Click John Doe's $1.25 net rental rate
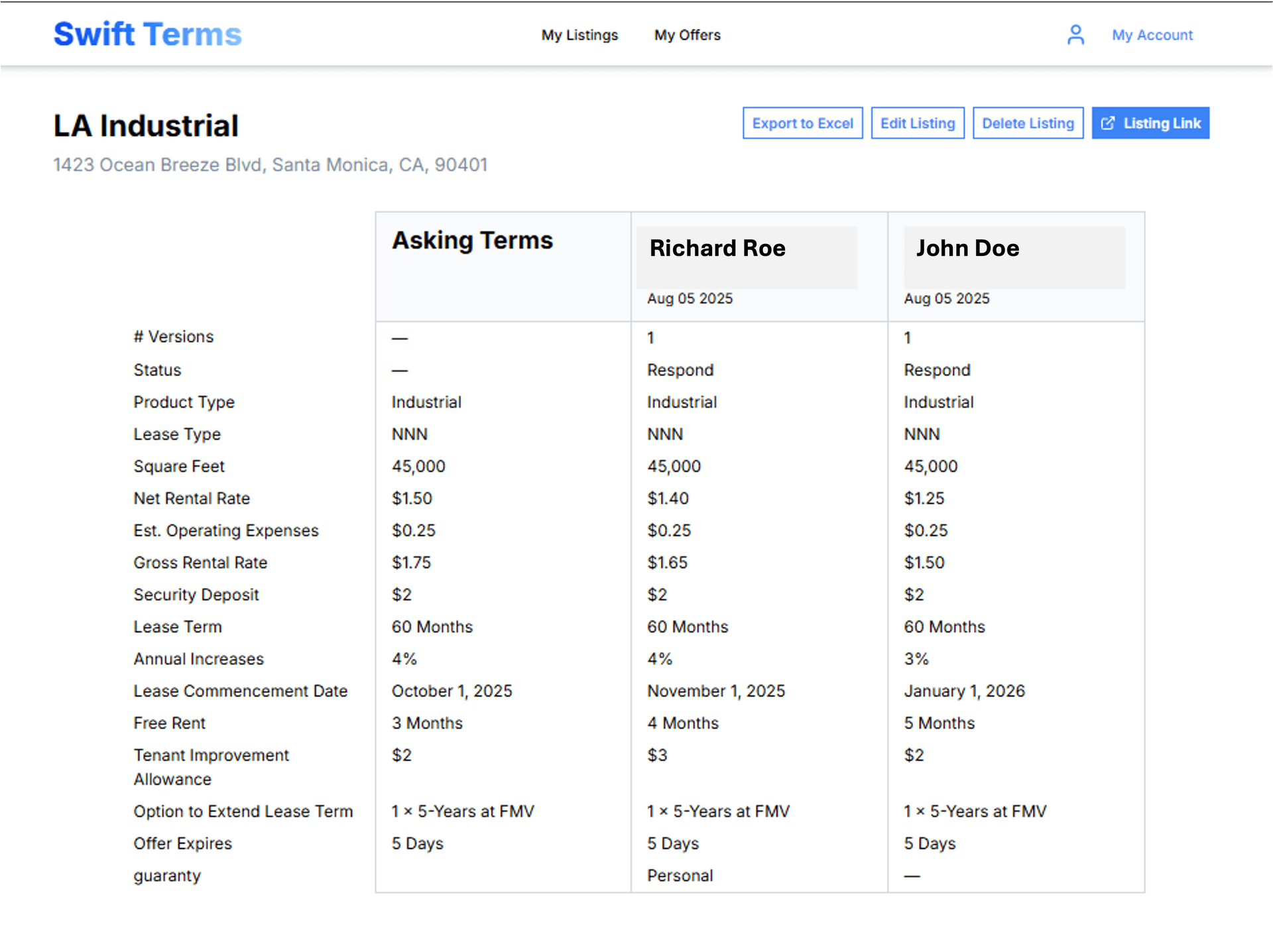The image size is (1273, 952). point(924,499)
